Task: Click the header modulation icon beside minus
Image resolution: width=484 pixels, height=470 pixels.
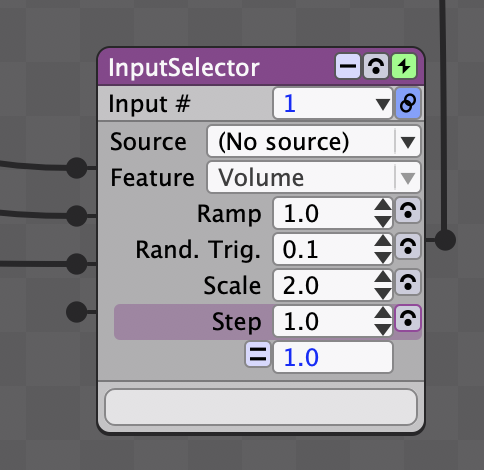Action: (376, 66)
